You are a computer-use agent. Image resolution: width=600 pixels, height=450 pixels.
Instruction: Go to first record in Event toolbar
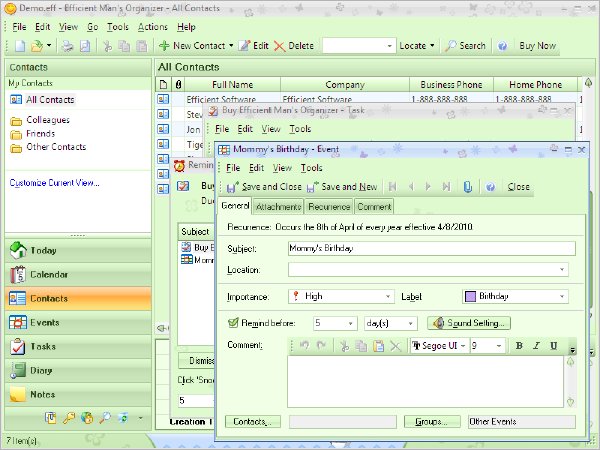(392, 187)
